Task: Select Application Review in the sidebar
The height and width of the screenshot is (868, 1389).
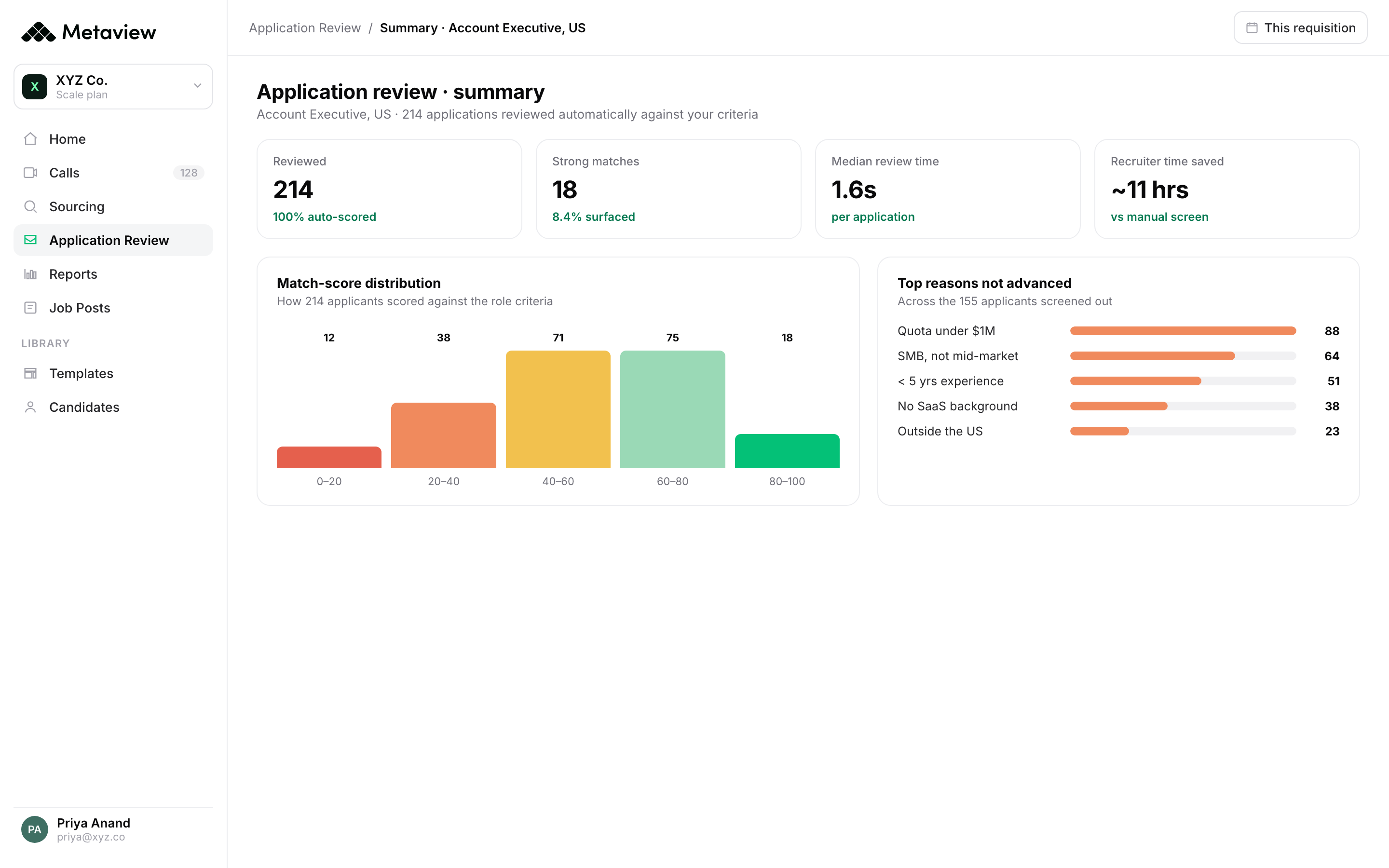Action: (x=113, y=240)
